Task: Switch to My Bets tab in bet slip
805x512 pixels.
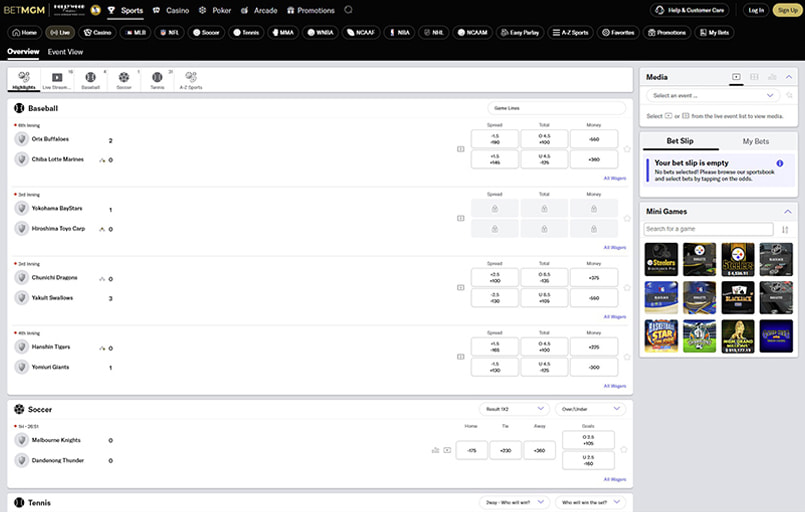Action: pyautogui.click(x=756, y=141)
